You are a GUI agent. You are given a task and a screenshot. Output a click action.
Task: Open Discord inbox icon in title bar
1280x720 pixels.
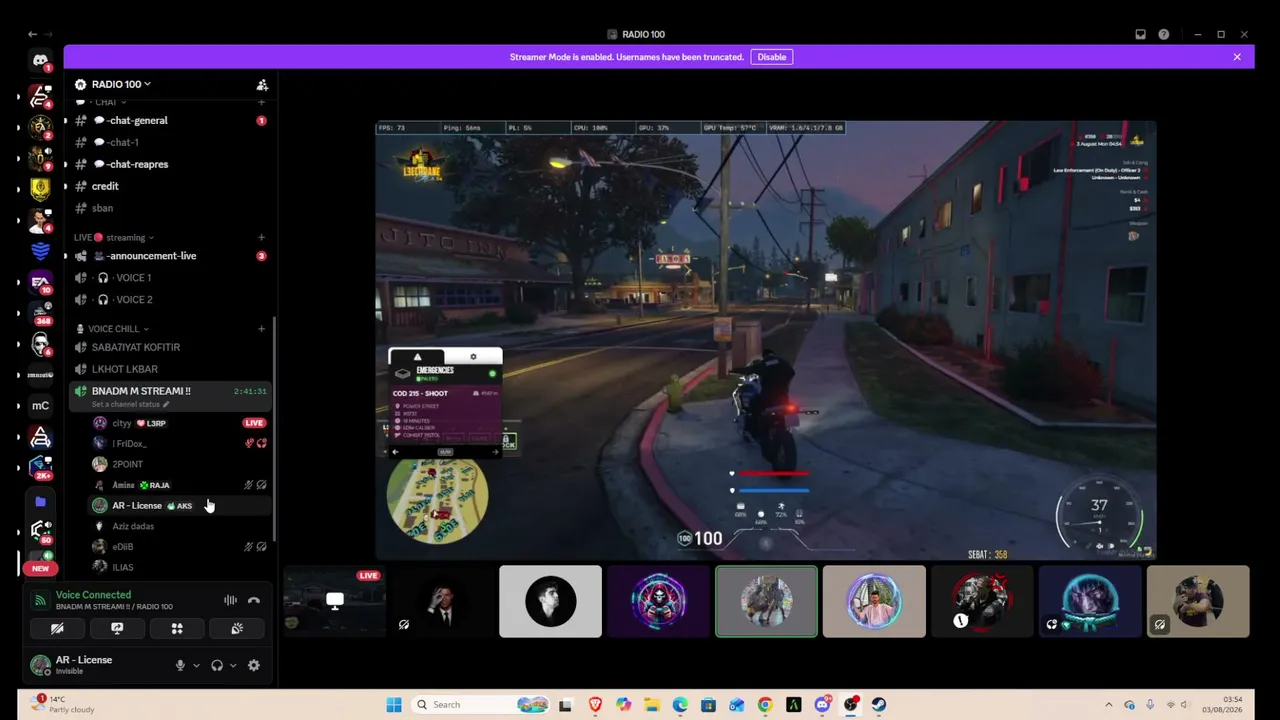[1140, 34]
